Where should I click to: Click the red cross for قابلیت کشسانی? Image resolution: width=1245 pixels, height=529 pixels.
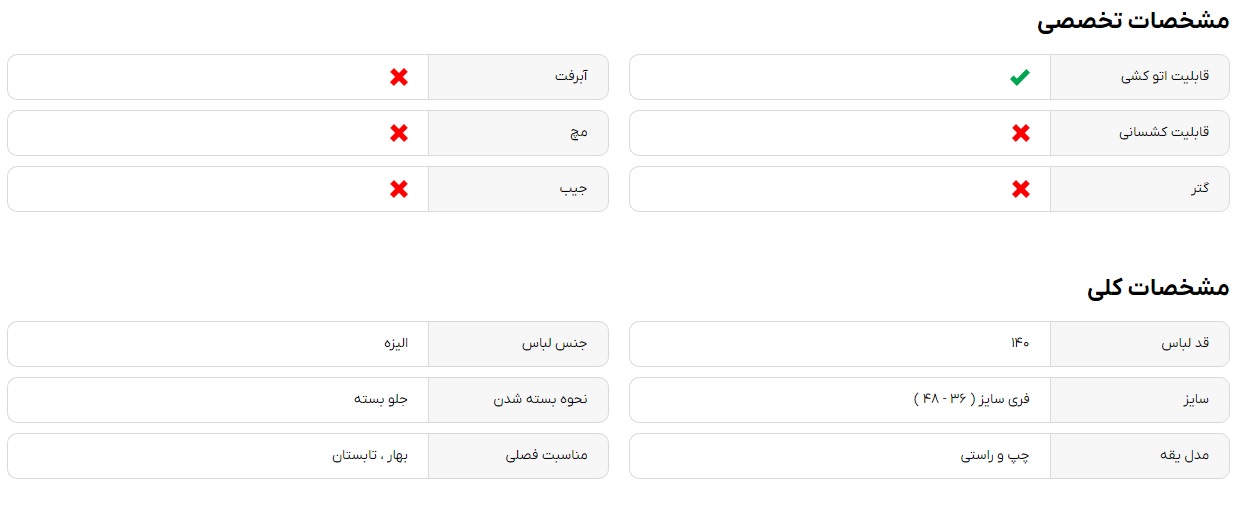[x=1020, y=133]
